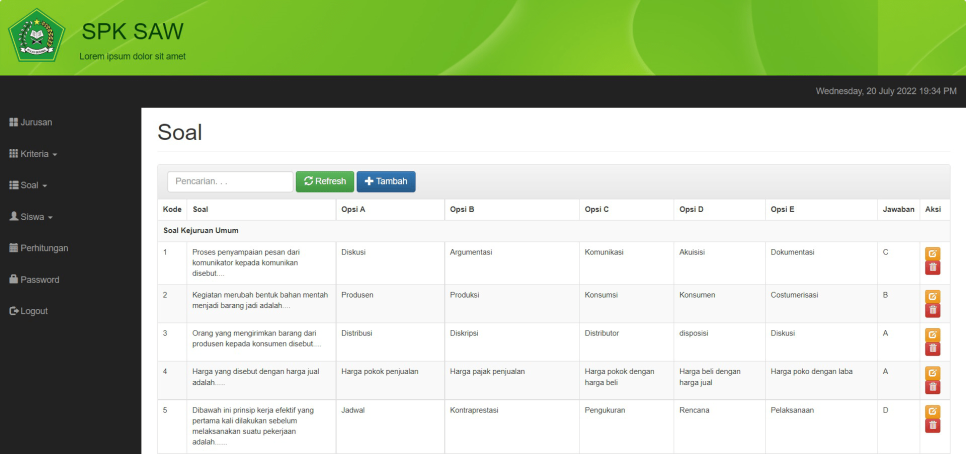
Task: Open Jurusan in the sidebar
Action: click(x=30, y=122)
